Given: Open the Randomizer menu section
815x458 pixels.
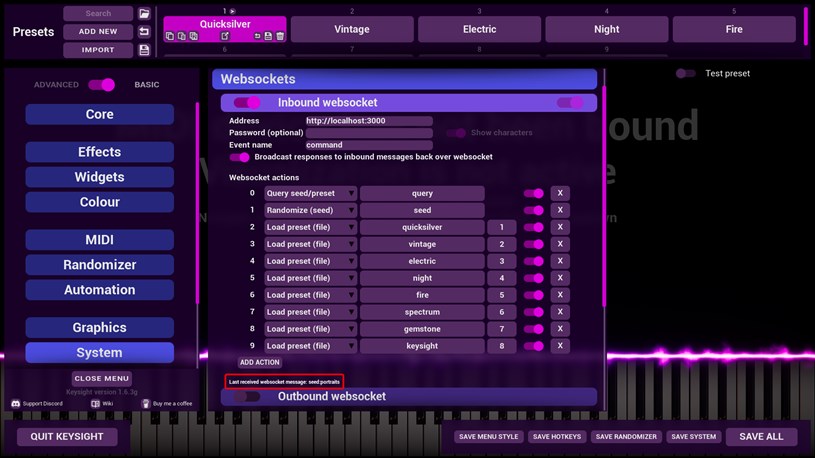Looking at the screenshot, I should tap(99, 265).
